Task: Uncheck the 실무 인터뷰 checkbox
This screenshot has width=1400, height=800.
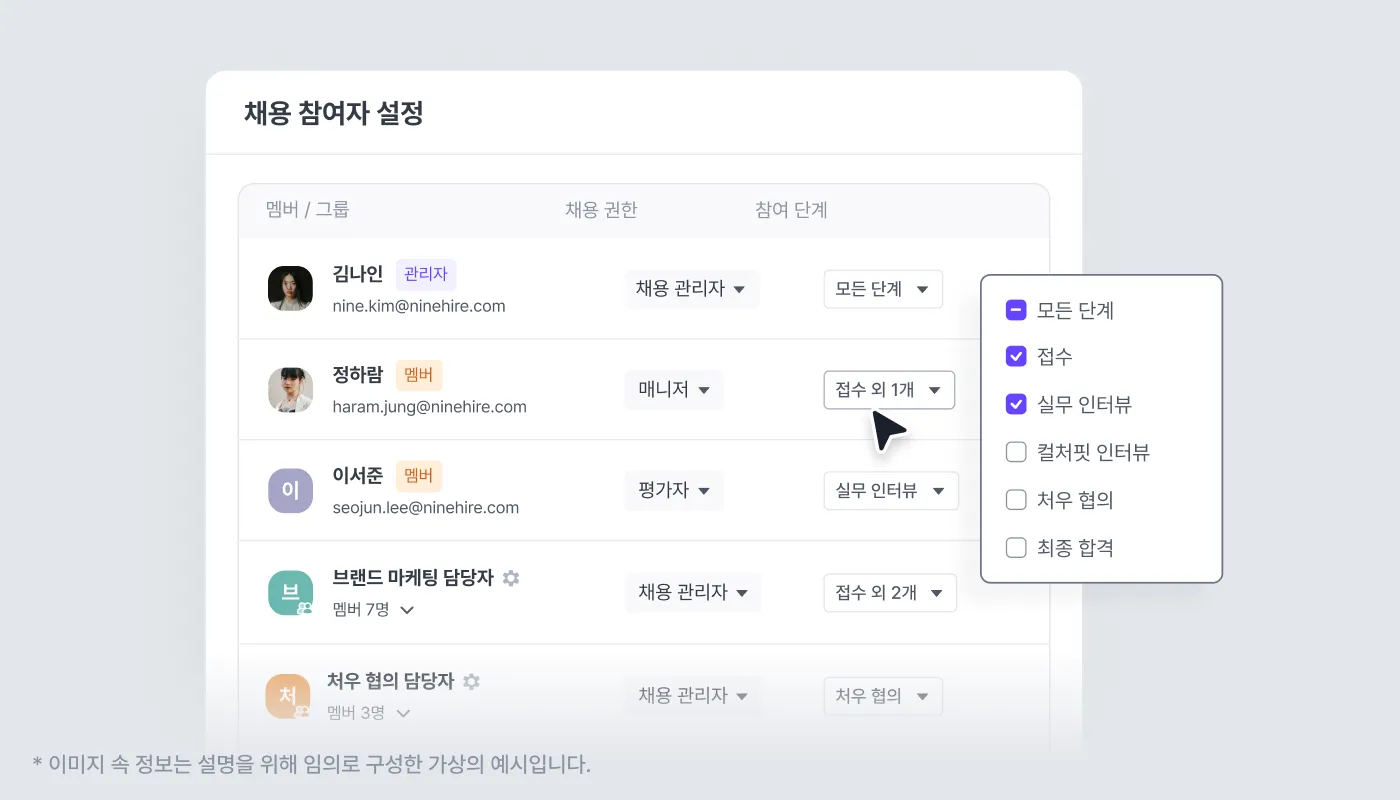Action: pos(1016,404)
